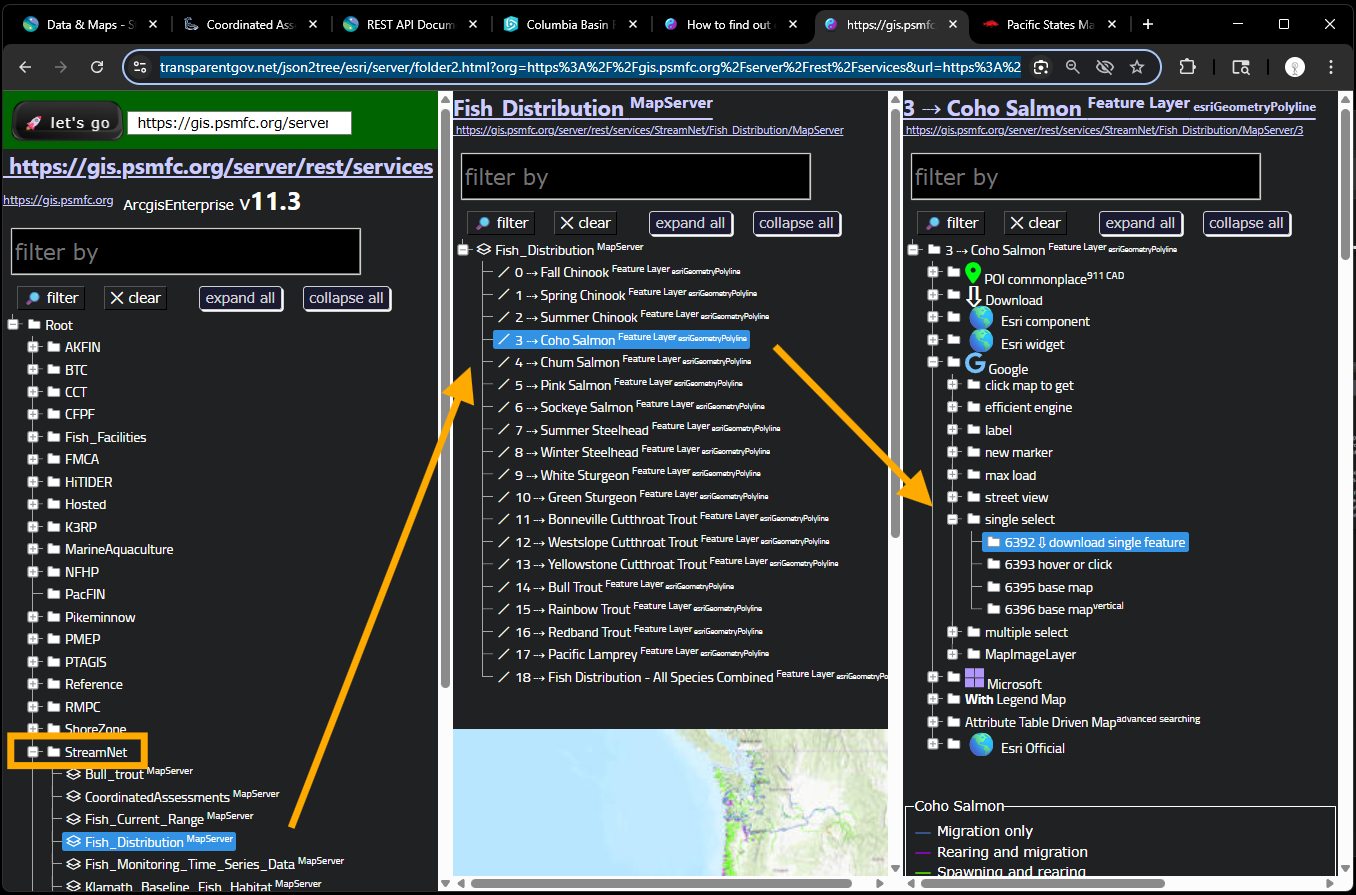Screen dimensions: 1356x895
Task: Click the site info icon in address bar
Action: tap(141, 67)
